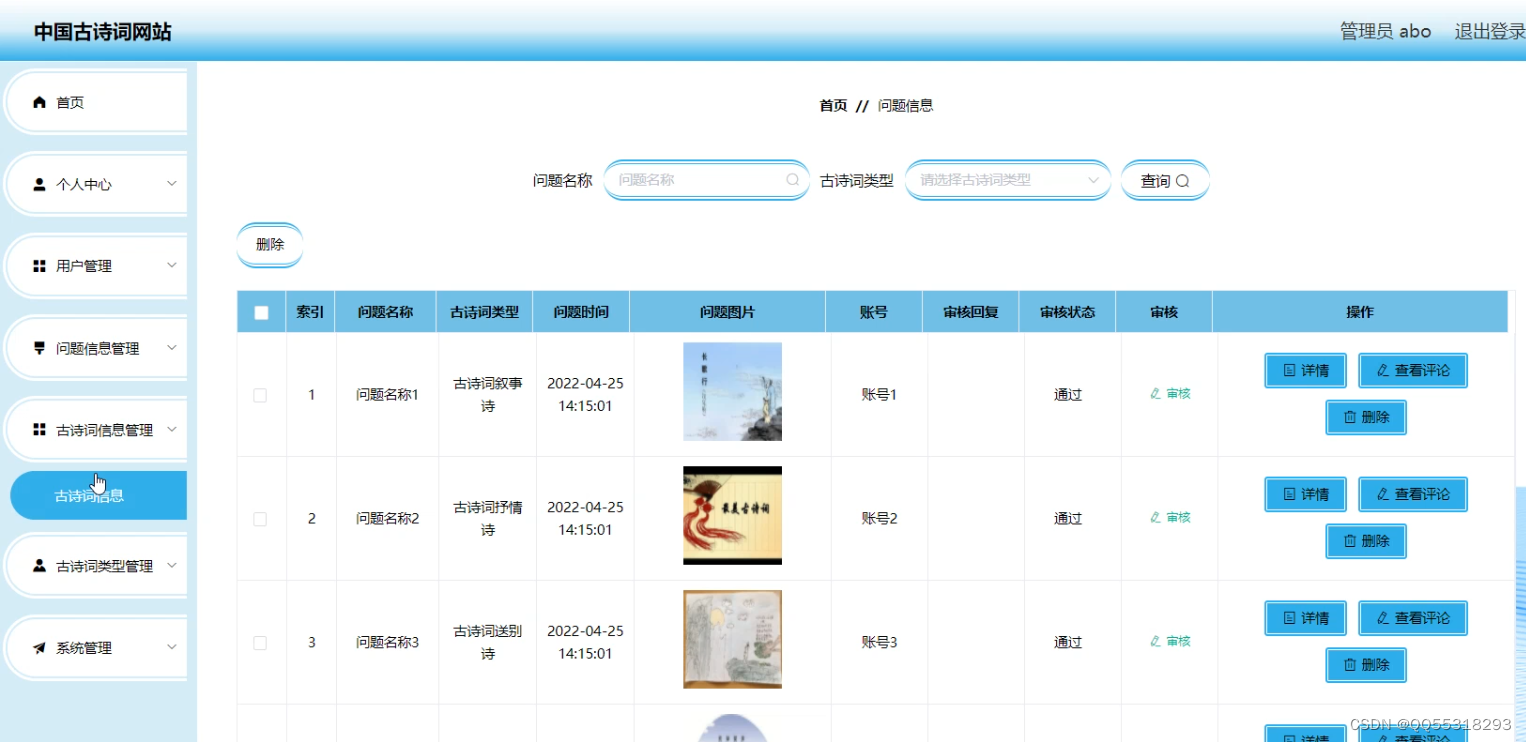Collapse the 古诗词信息管理 menu chevron
1526x742 pixels.
click(x=171, y=429)
